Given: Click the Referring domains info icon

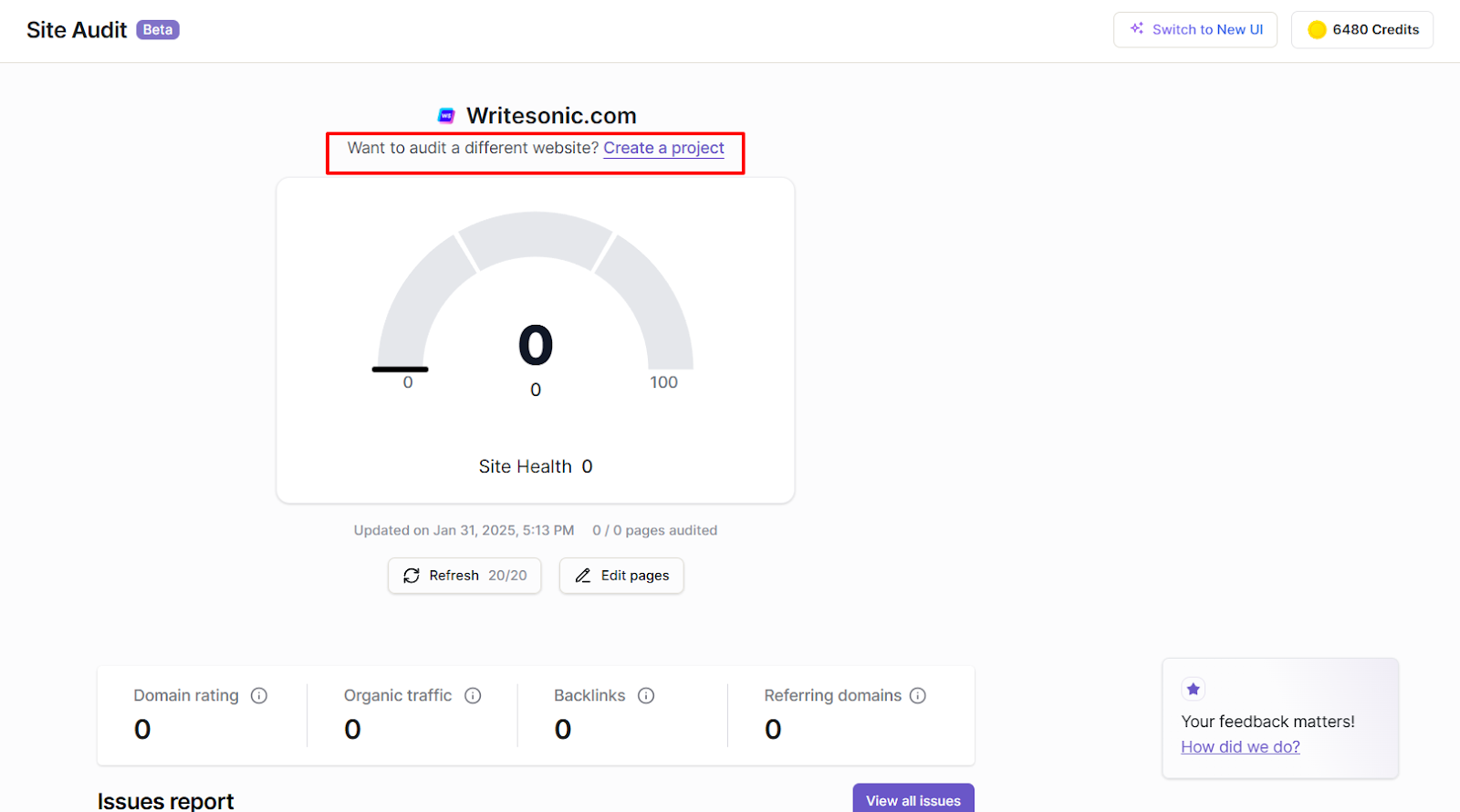Looking at the screenshot, I should pyautogui.click(x=918, y=695).
